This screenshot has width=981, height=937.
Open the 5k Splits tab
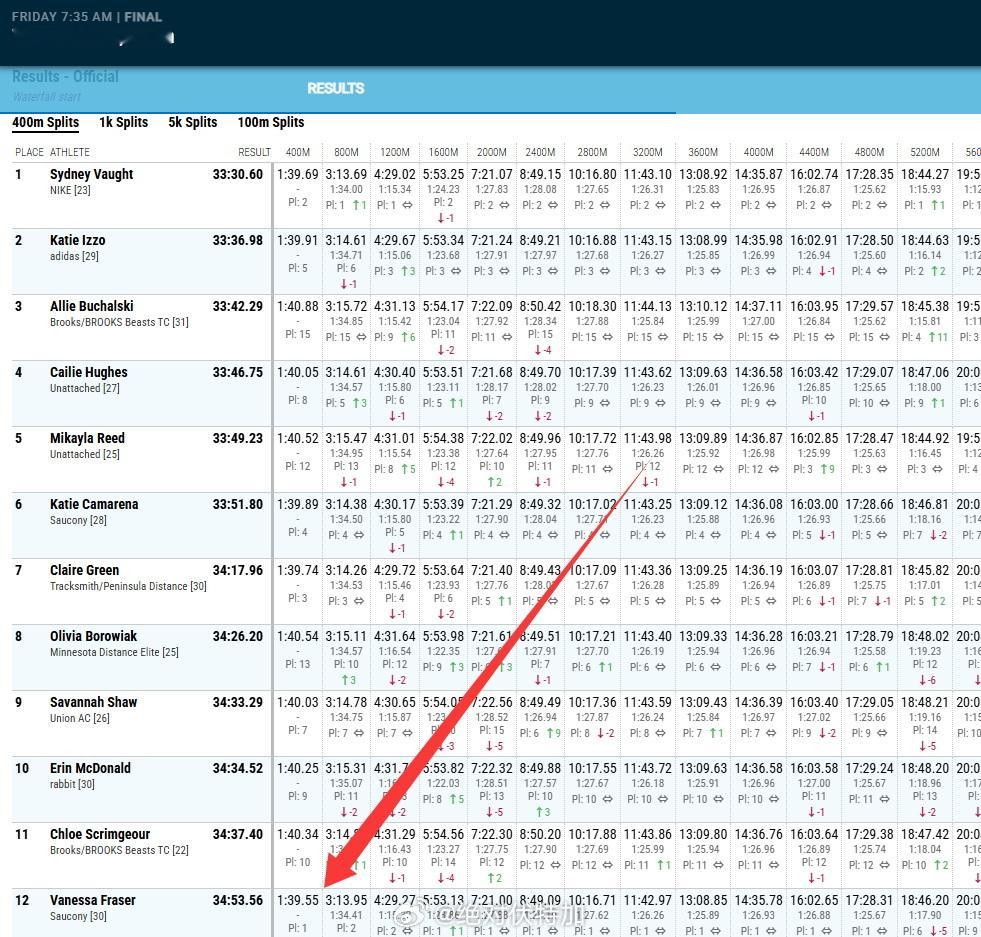193,122
